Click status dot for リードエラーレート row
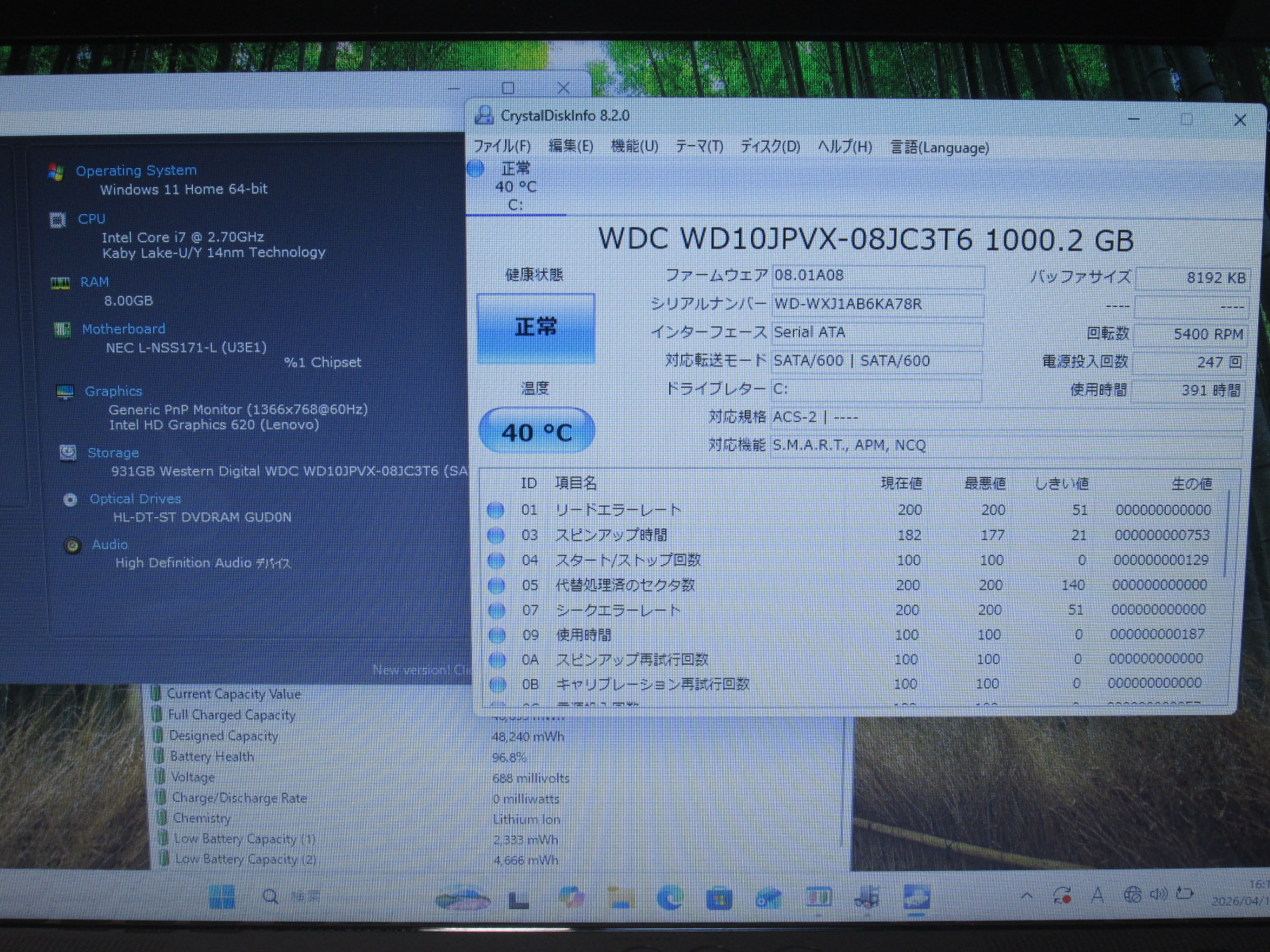Image resolution: width=1270 pixels, height=952 pixels. 496,510
